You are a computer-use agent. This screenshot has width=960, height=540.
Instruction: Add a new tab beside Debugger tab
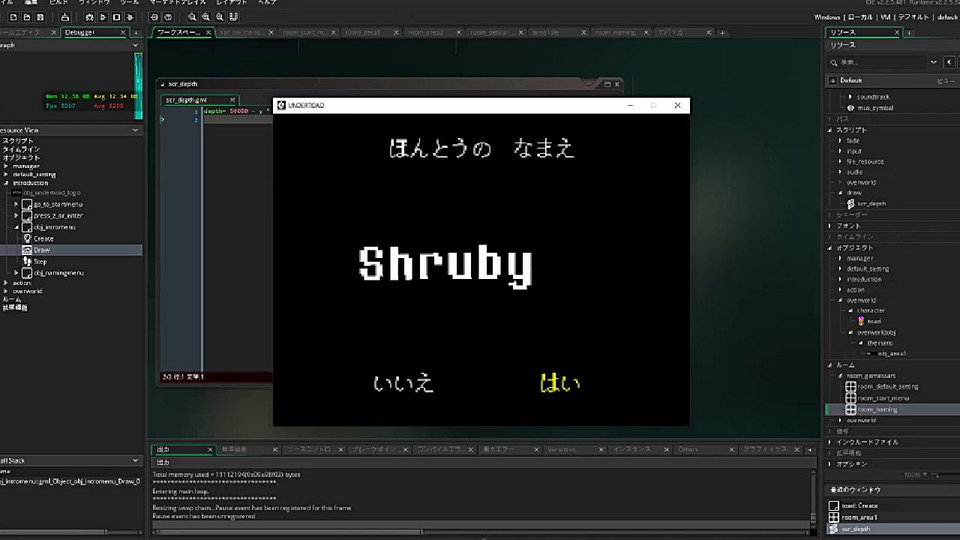pyautogui.click(x=136, y=32)
